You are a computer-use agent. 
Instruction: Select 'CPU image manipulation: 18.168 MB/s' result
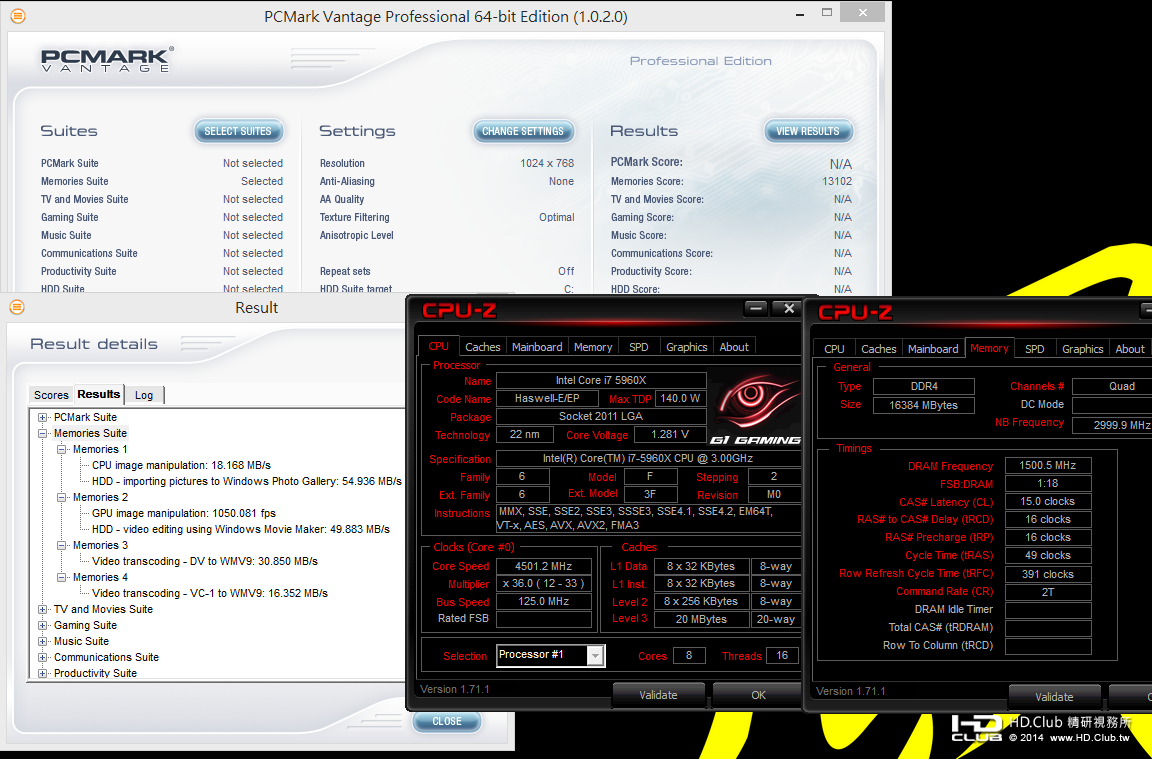click(181, 465)
